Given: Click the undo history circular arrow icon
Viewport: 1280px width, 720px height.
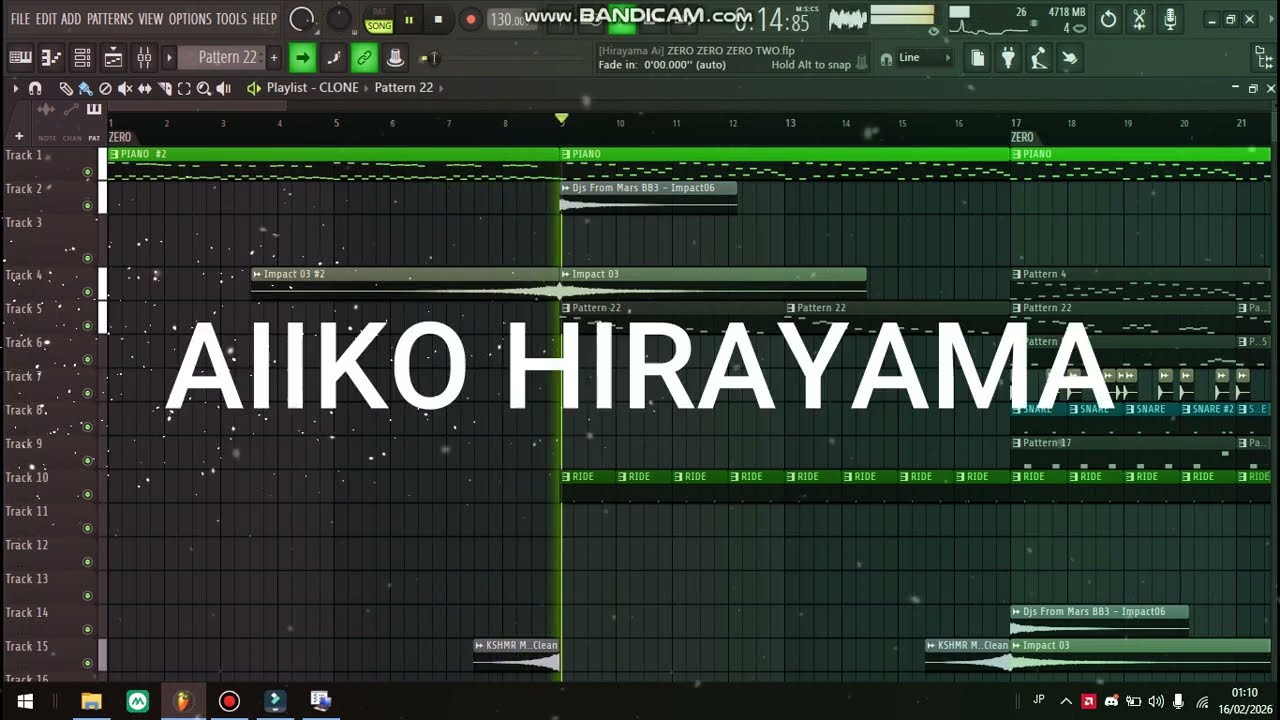Looking at the screenshot, I should coord(1108,19).
